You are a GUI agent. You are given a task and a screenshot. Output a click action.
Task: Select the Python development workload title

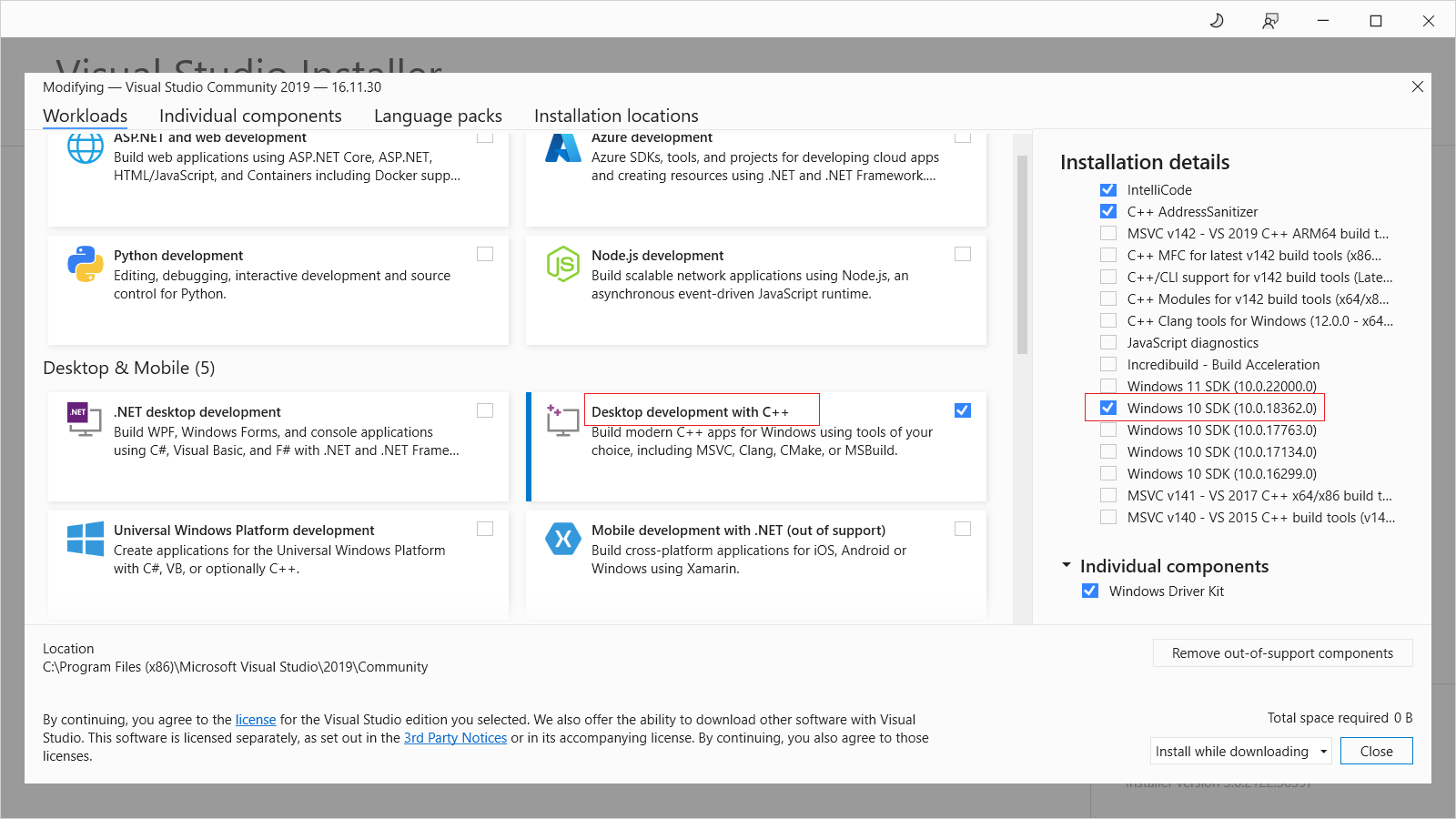click(178, 256)
